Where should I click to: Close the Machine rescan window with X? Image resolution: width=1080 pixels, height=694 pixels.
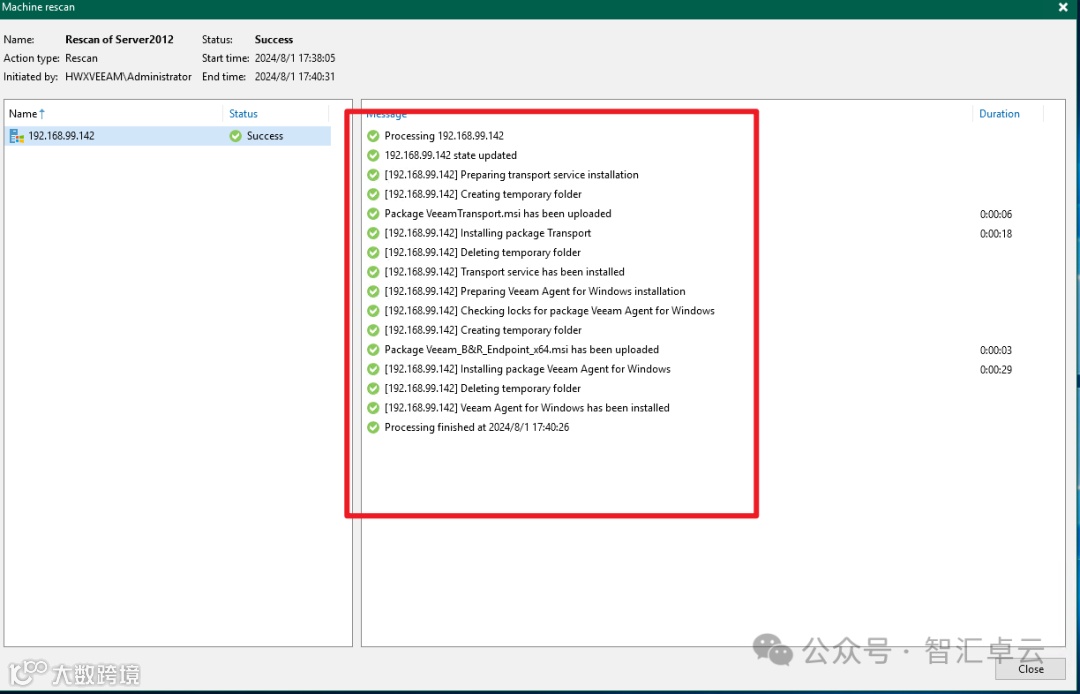pyautogui.click(x=1062, y=8)
